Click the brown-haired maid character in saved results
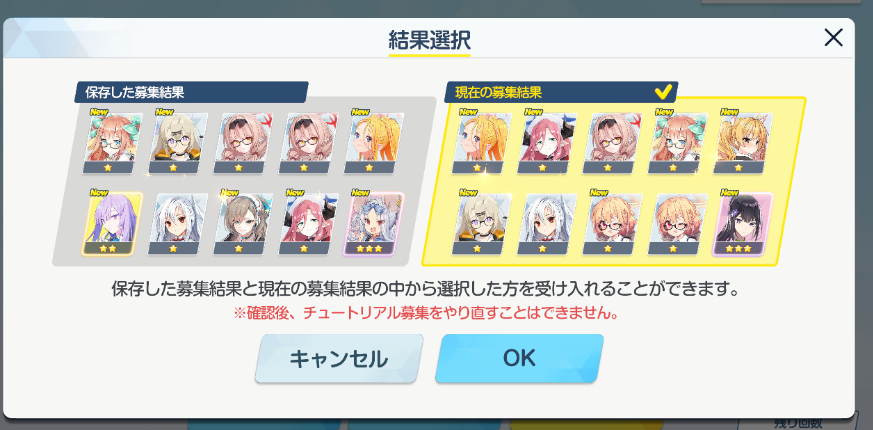This screenshot has width=873, height=430. pos(242,224)
